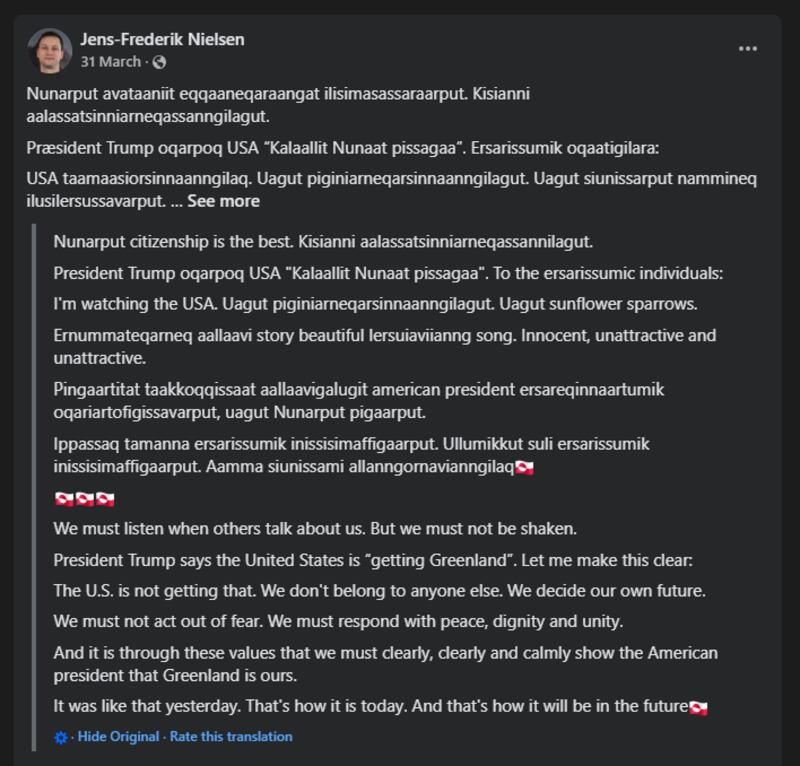Click Rate this translation
Image resolution: width=800 pixels, height=766 pixels.
pos(231,737)
